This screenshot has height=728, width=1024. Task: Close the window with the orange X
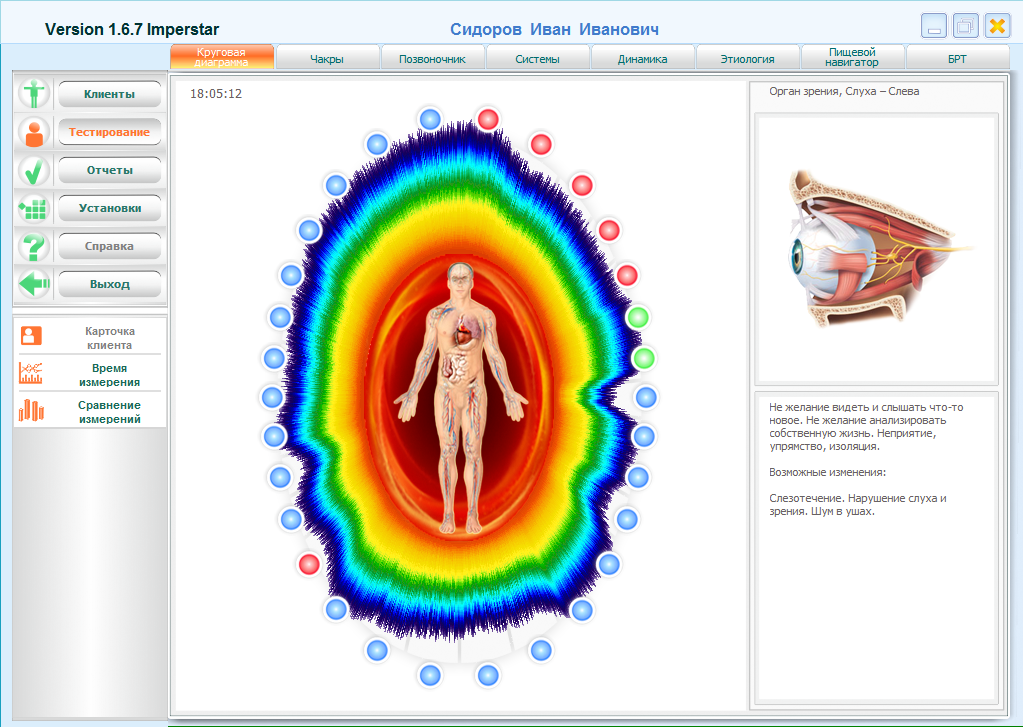[x=997, y=26]
